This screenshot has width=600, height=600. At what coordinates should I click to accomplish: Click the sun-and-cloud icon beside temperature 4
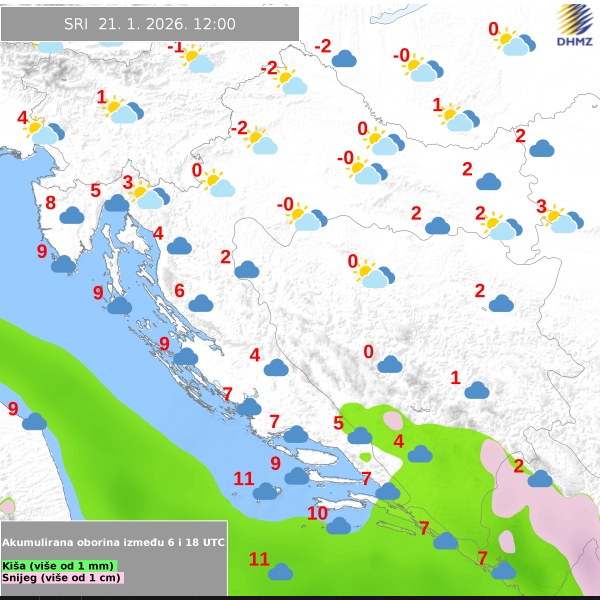pyautogui.click(x=44, y=130)
